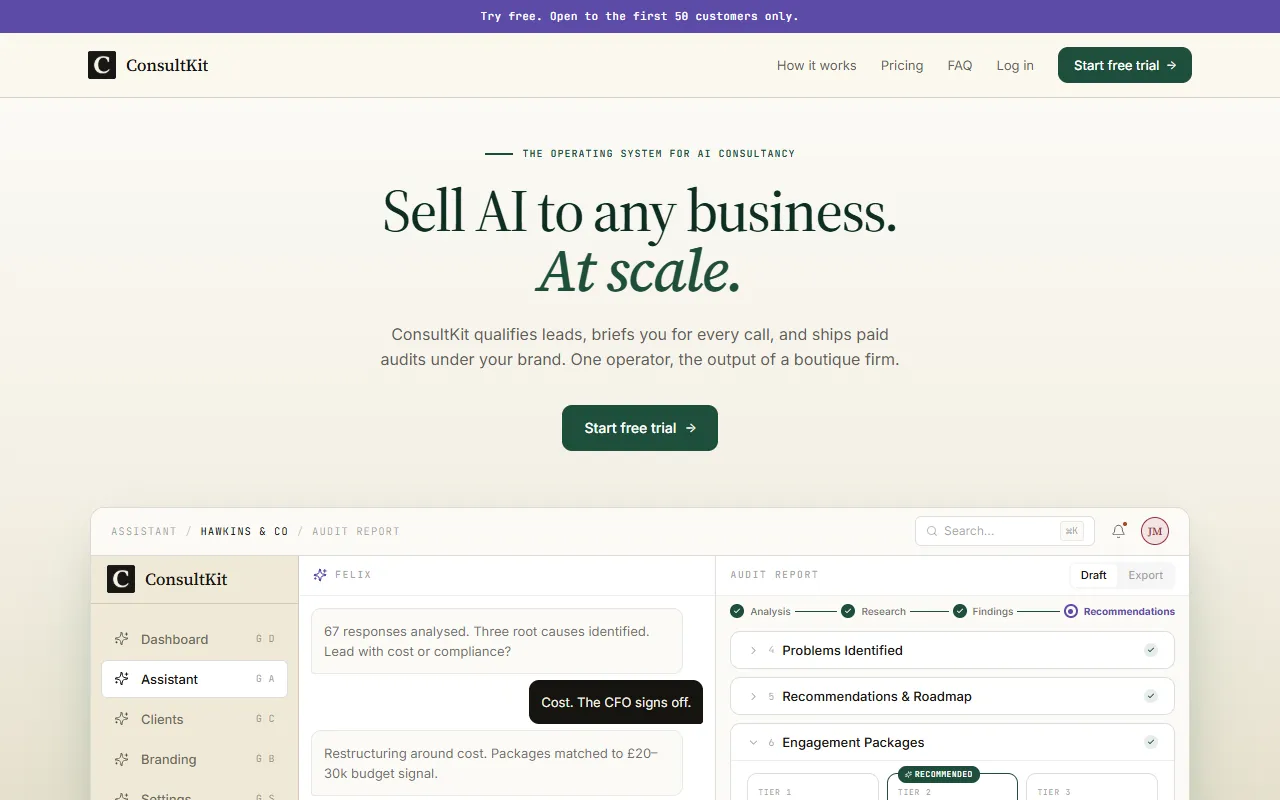Screen dimensions: 1280x800
Task: Click the ⌘K shortcut badge in search
Action: tap(1072, 531)
